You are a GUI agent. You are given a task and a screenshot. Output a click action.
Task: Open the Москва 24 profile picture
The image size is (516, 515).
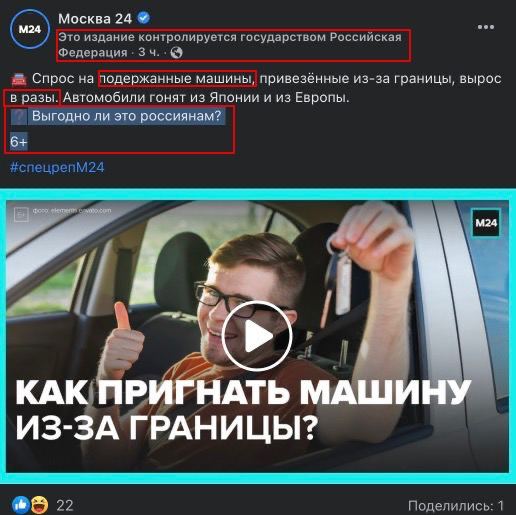point(30,29)
